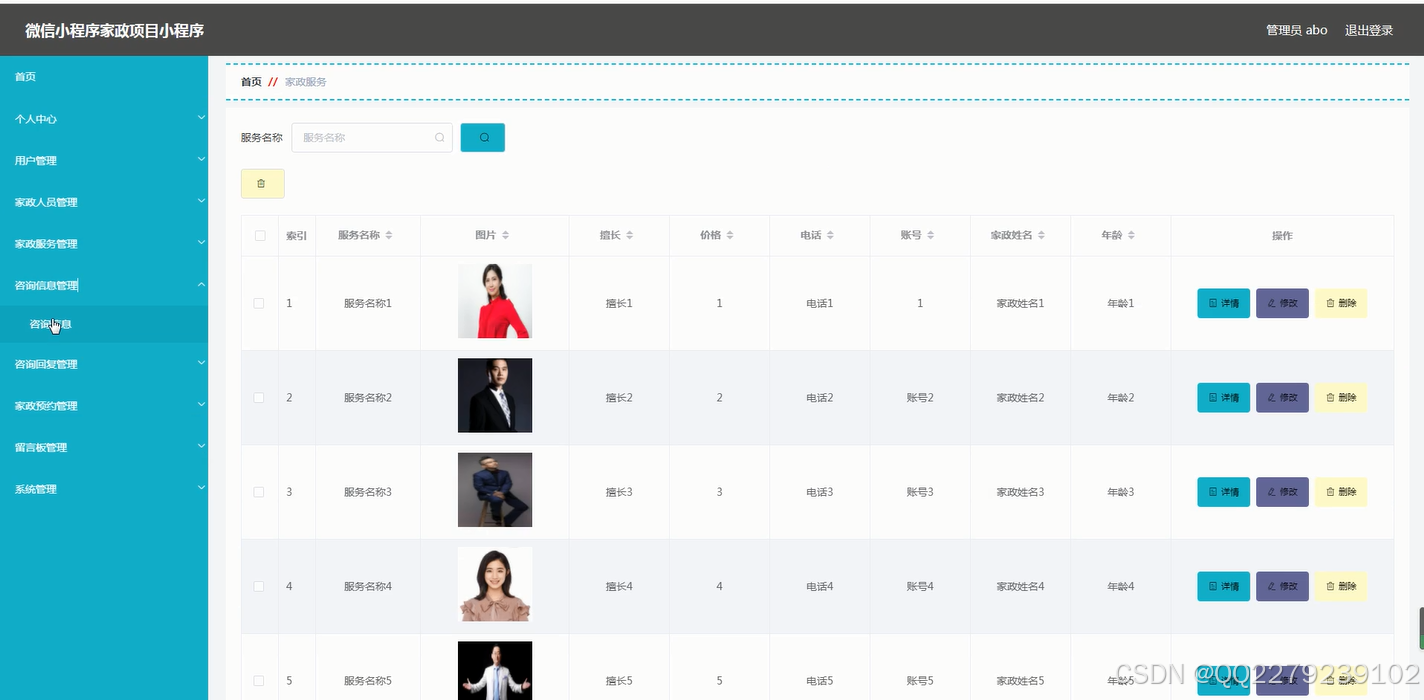Open 详情 for 服务名称4
The image size is (1424, 700).
[x=1222, y=586]
